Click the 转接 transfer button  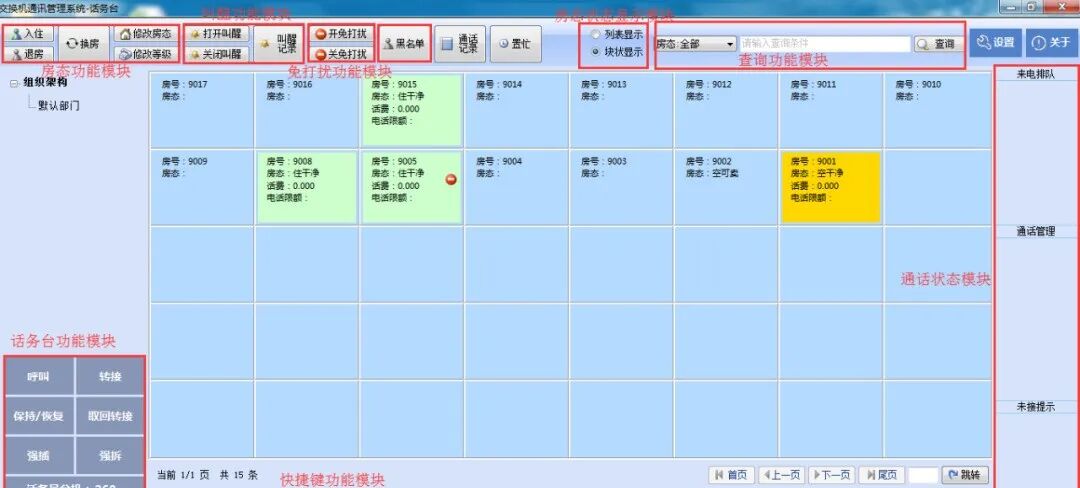(110, 376)
